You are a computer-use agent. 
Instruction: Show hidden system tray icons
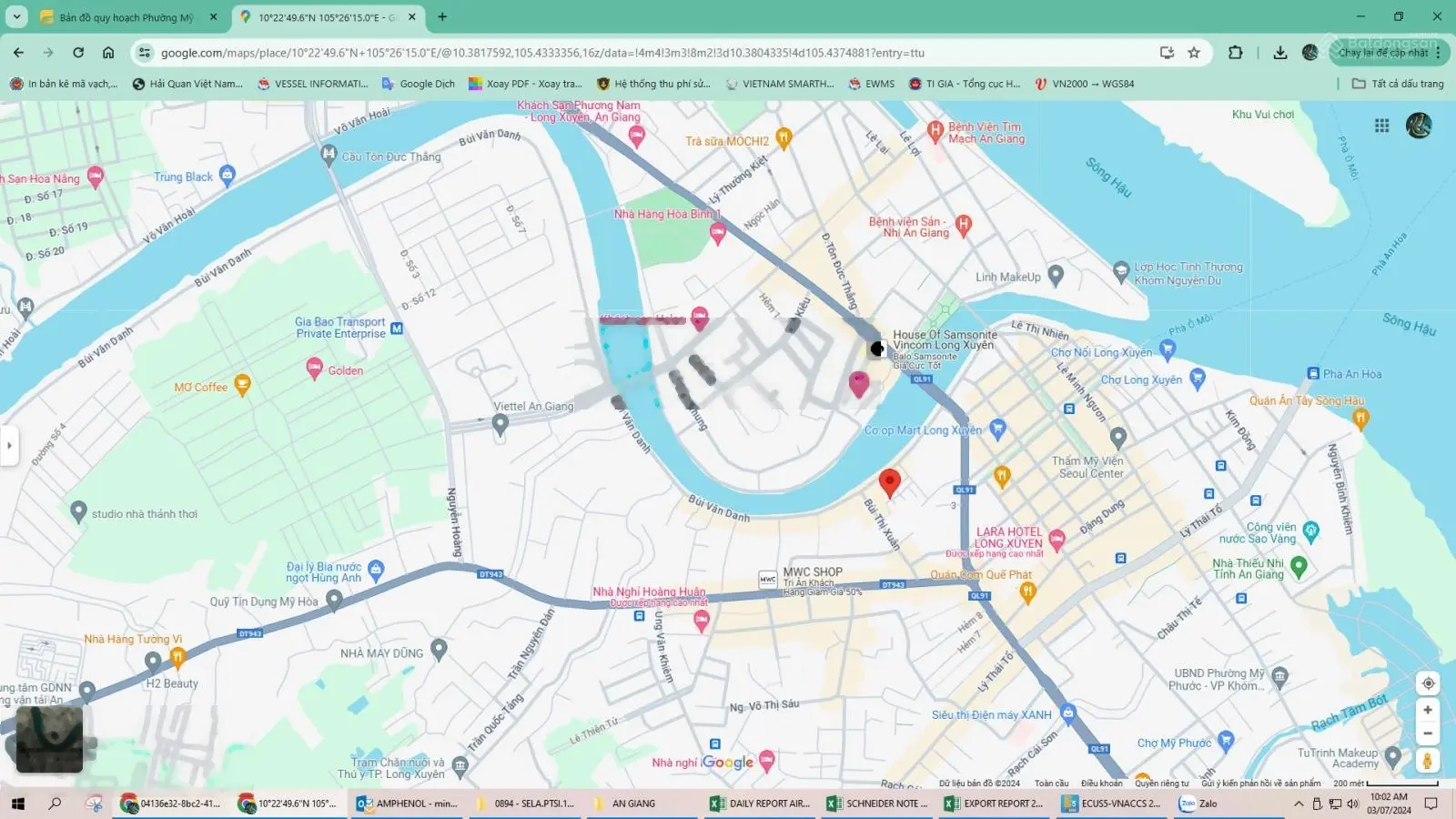(1299, 804)
